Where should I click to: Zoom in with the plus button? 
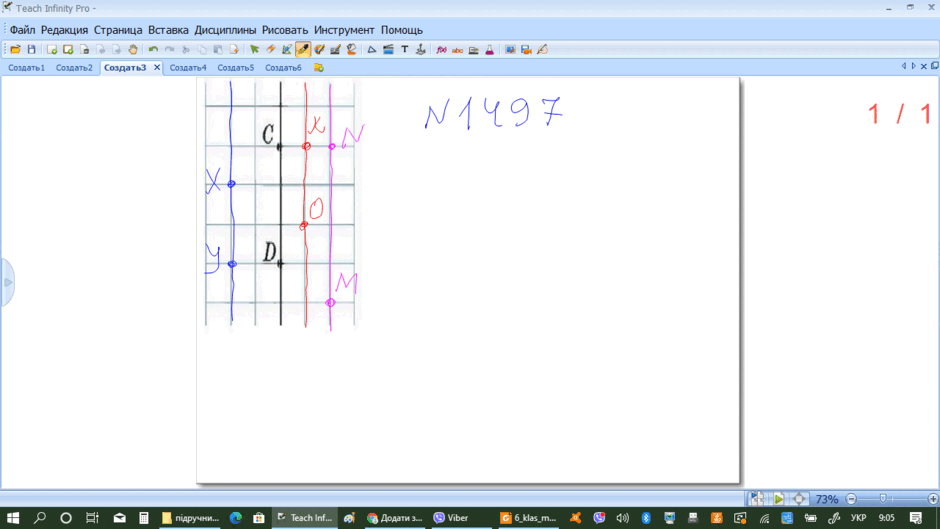pos(933,499)
